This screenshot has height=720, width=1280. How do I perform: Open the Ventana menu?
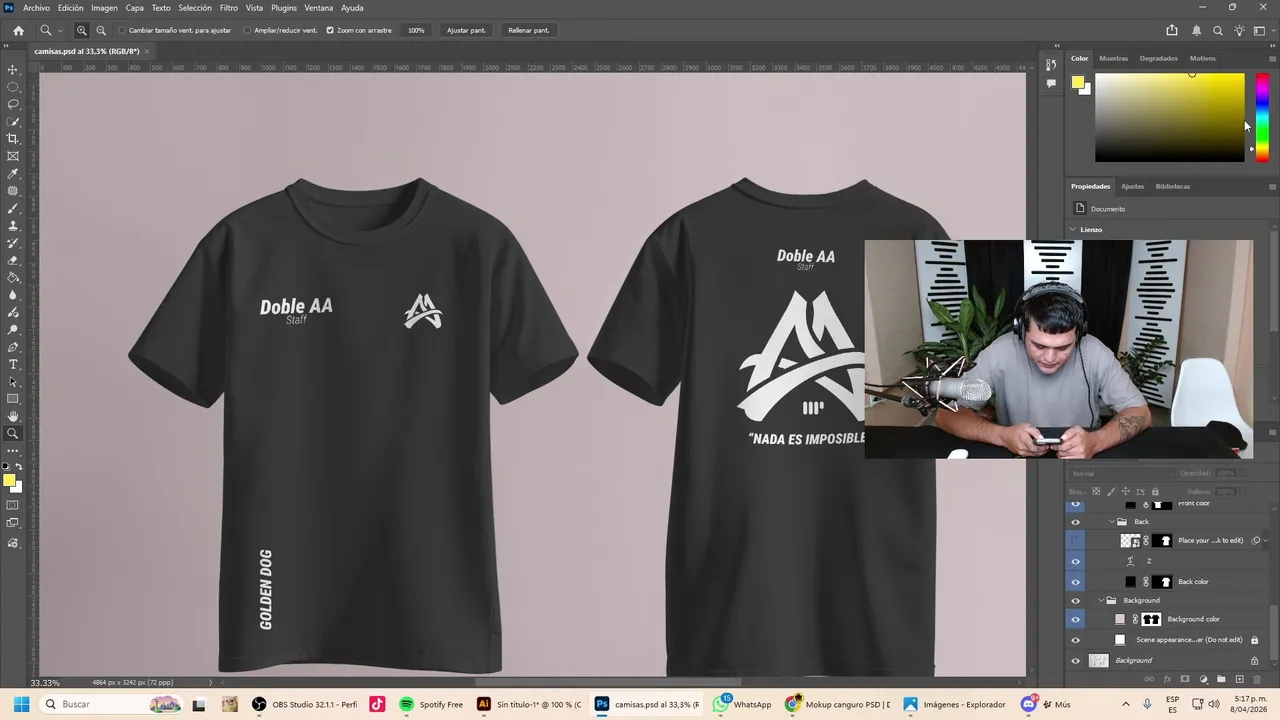click(x=319, y=8)
